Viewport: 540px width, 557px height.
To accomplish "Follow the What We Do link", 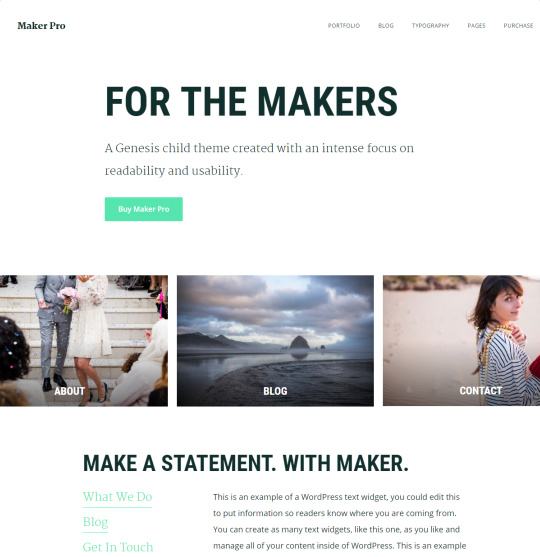I will (x=117, y=496).
